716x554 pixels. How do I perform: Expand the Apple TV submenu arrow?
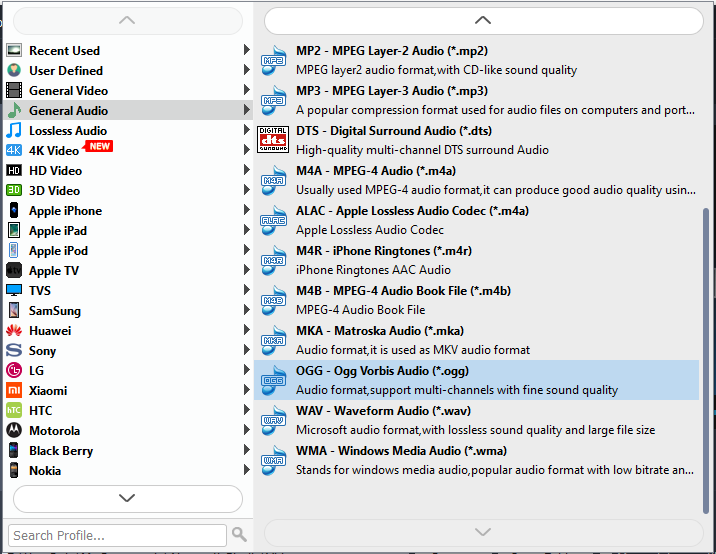tap(247, 269)
